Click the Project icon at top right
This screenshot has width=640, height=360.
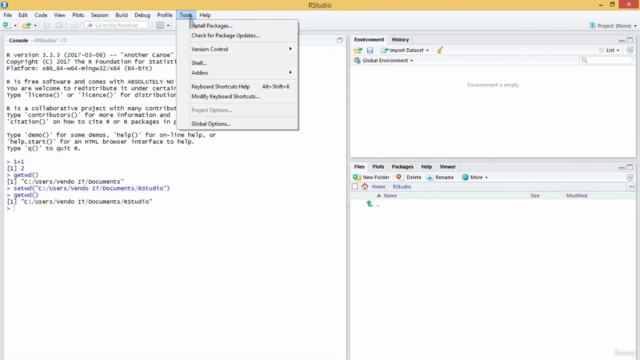point(592,25)
